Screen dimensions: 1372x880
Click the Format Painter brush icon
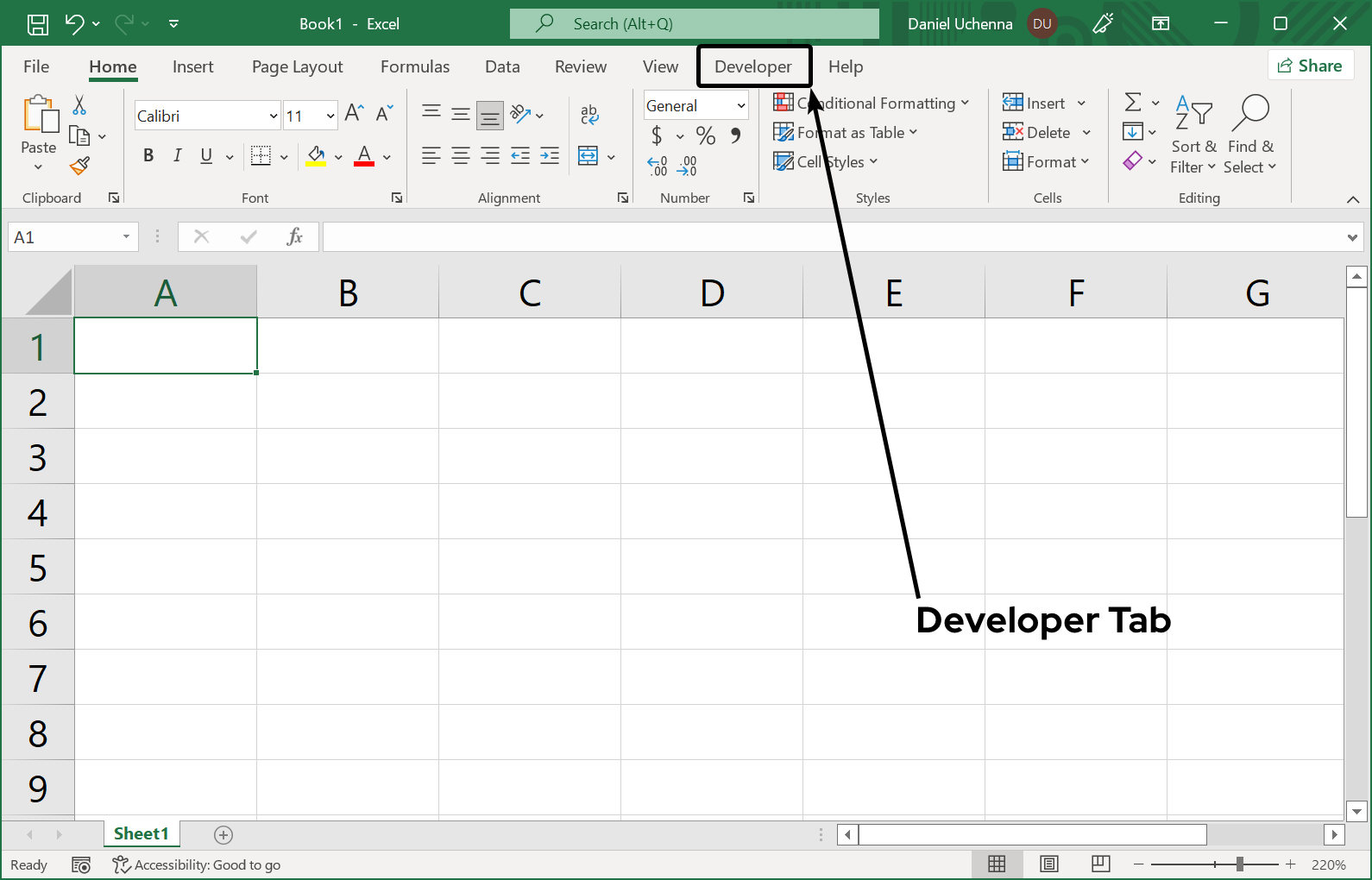point(80,166)
